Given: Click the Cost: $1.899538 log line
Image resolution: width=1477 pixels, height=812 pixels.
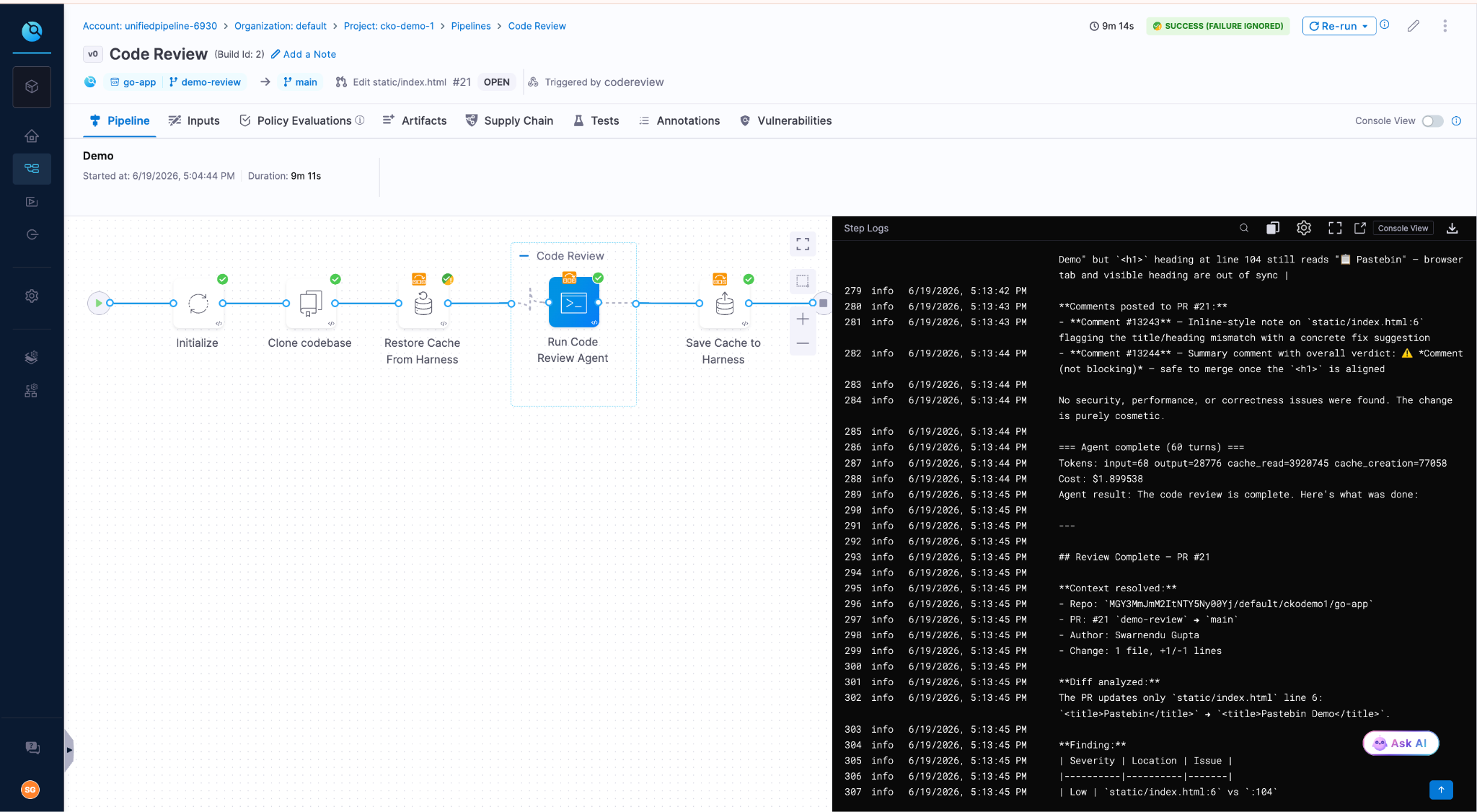Looking at the screenshot, I should pos(1101,479).
